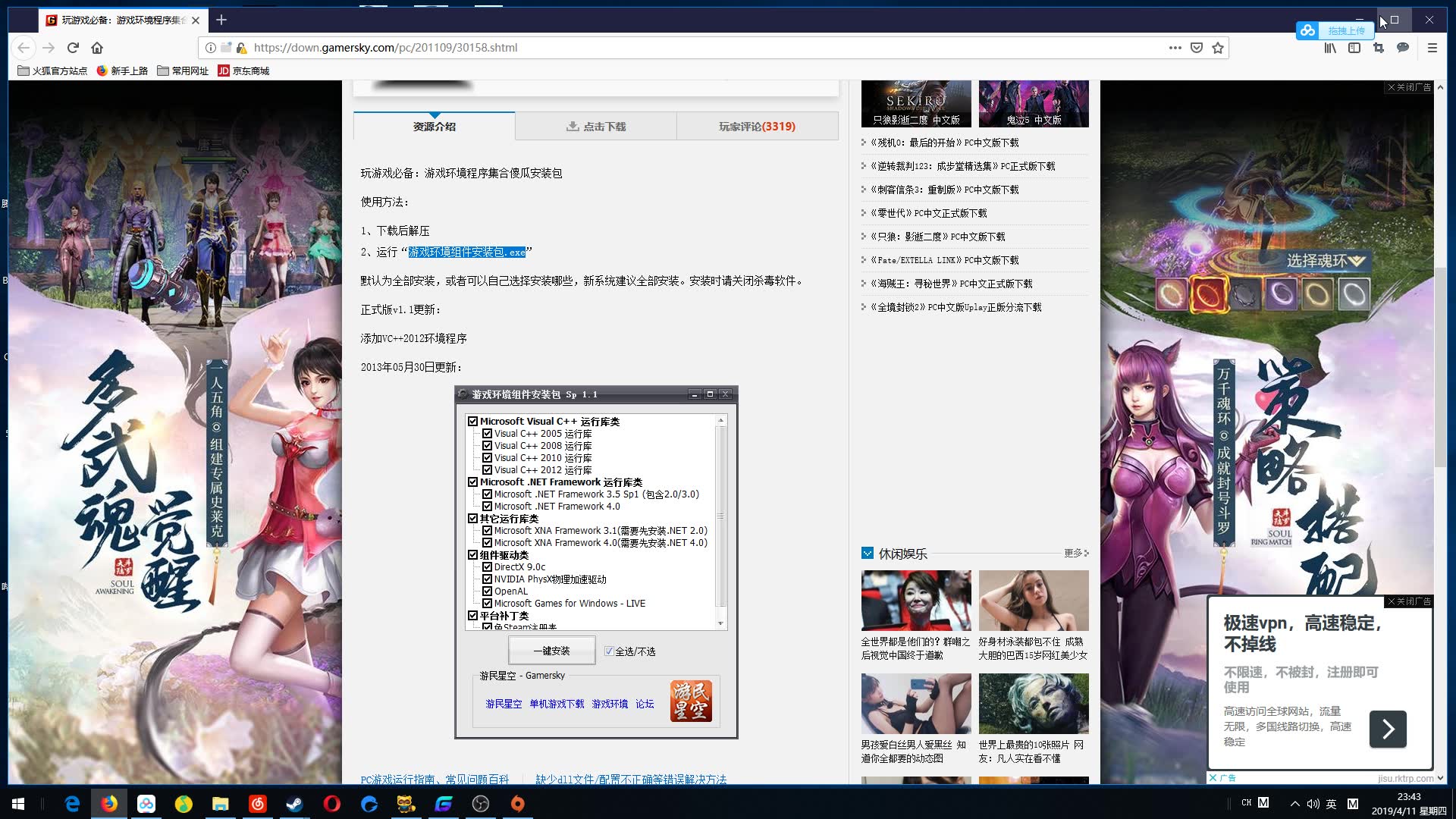Open PC游戏运行指南、常见问题百科 link
The height and width of the screenshot is (819, 1456).
tap(435, 779)
